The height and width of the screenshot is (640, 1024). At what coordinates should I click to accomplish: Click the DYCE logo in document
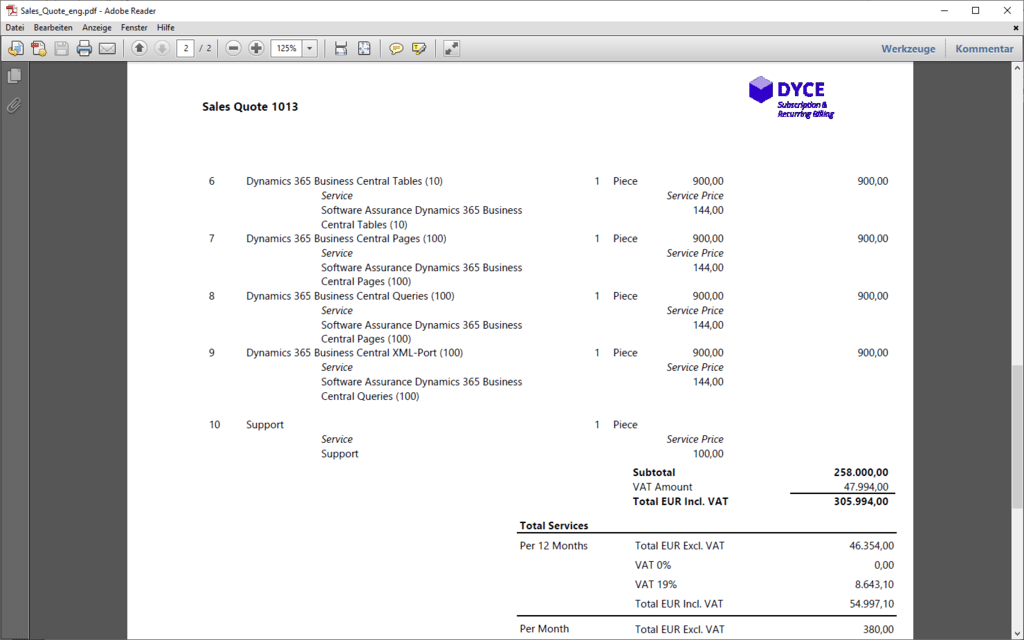coord(792,97)
